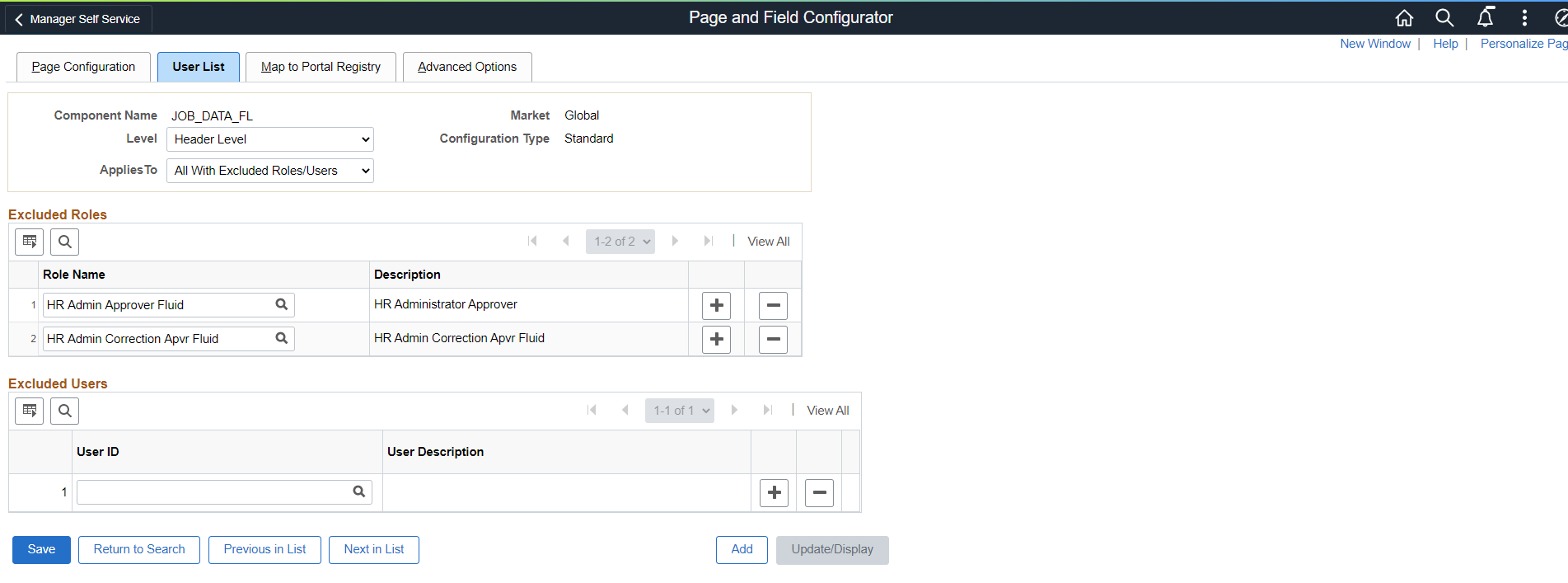Open the Level dropdown
Viewport: 1568px width, 583px height.
270,139
